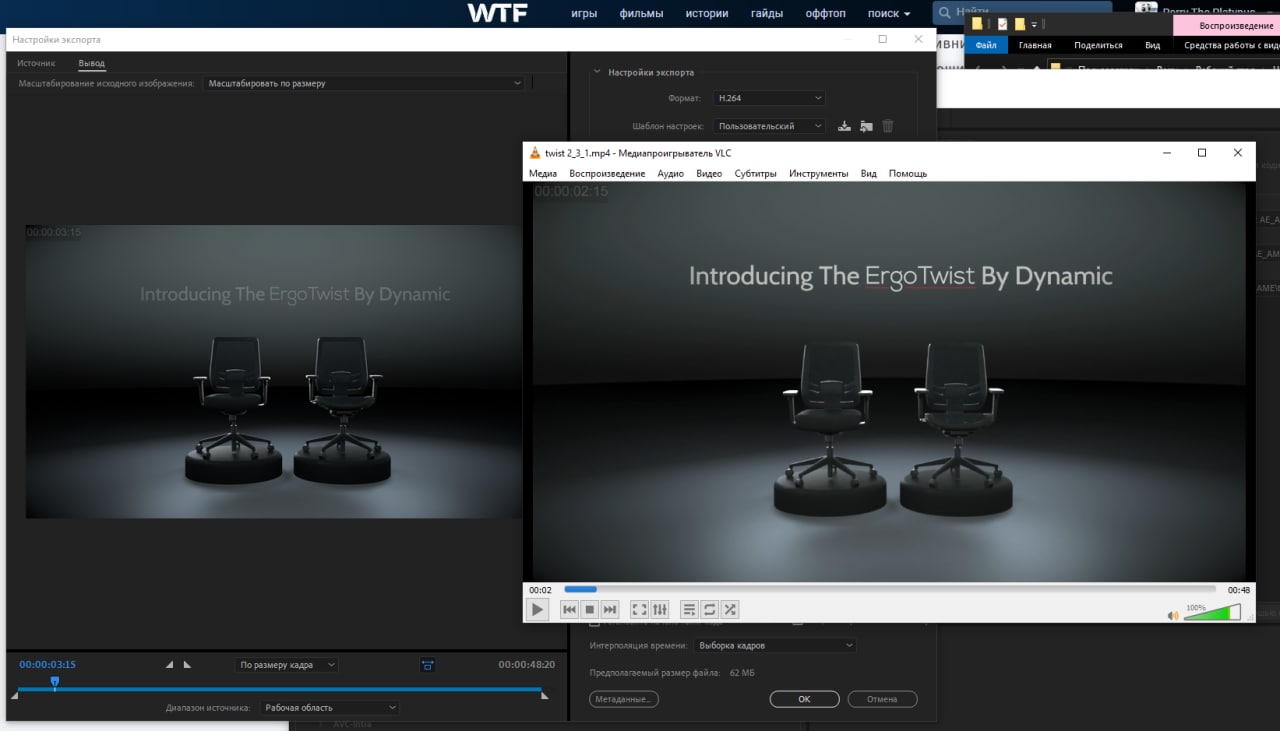Click the import preset icon
Screen dimensions: 1280x731
[866, 126]
